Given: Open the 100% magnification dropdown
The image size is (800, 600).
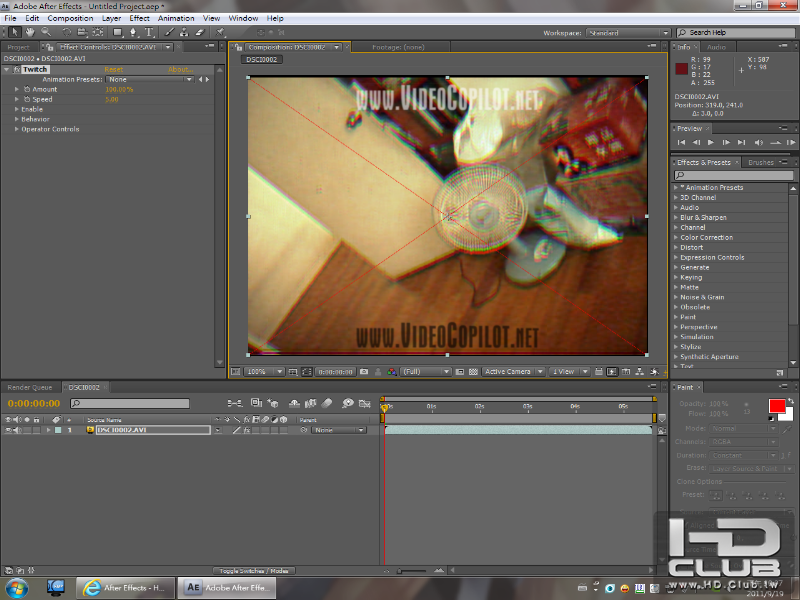Looking at the screenshot, I should coord(264,372).
